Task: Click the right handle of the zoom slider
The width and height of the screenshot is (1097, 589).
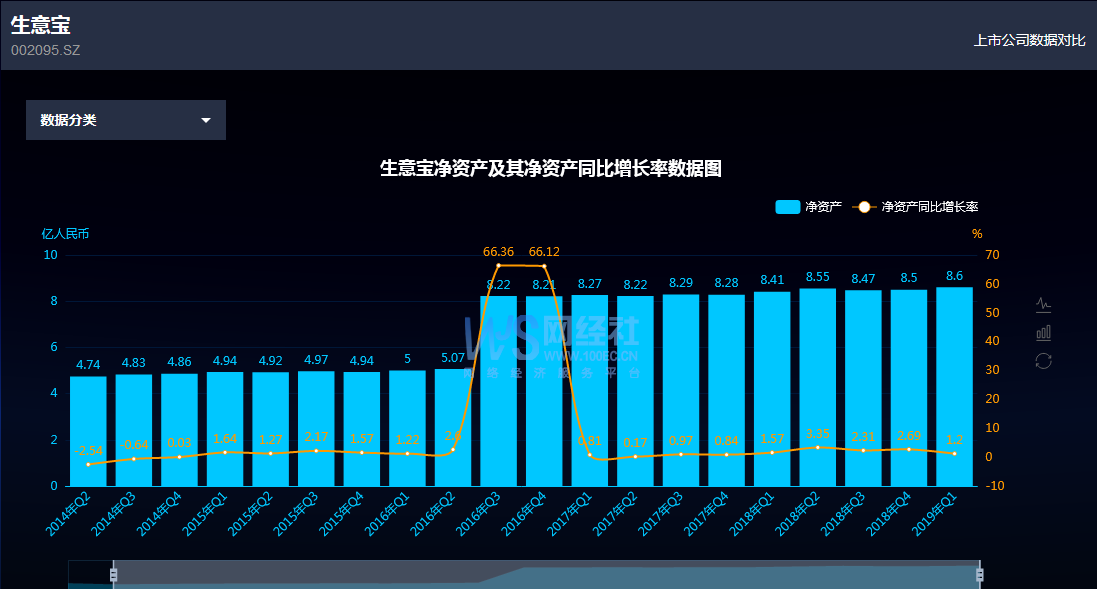Action: pyautogui.click(x=979, y=575)
